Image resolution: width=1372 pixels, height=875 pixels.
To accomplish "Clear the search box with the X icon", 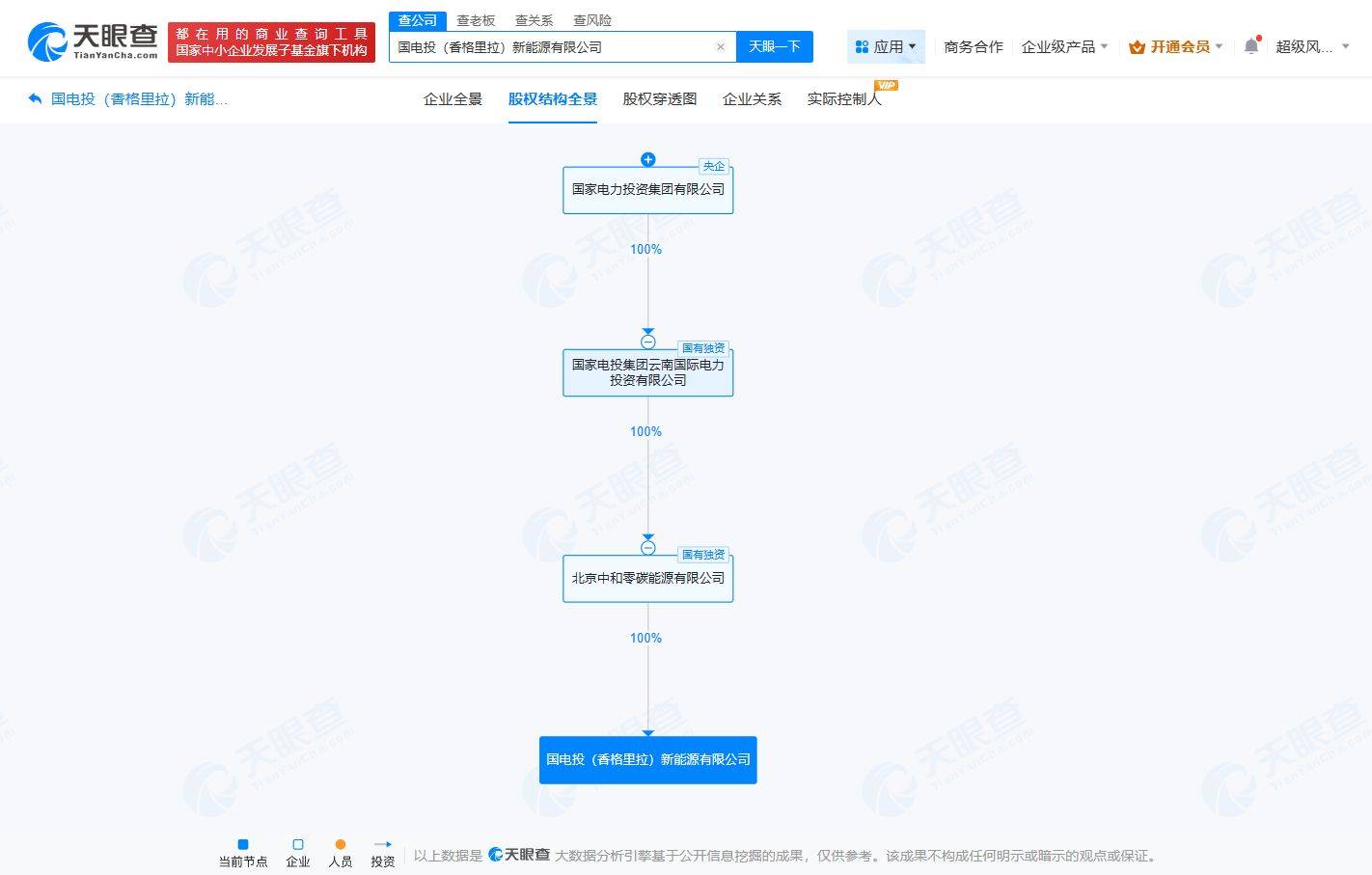I will (x=721, y=46).
